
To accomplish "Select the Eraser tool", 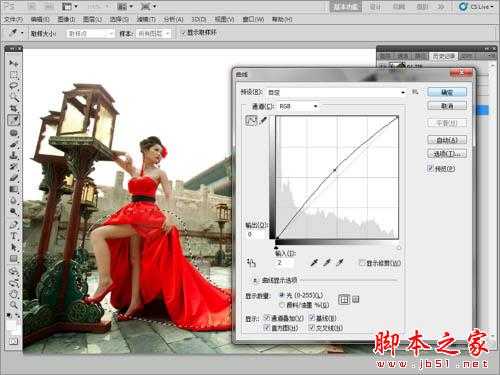I will point(14,178).
